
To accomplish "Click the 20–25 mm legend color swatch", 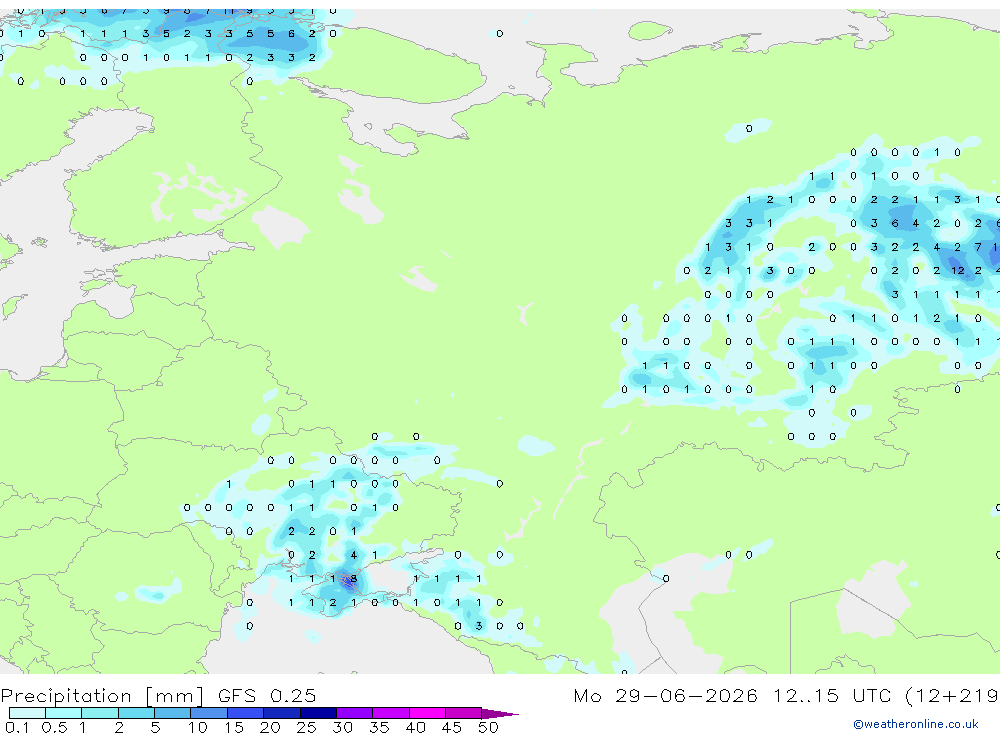I will (x=282, y=713).
